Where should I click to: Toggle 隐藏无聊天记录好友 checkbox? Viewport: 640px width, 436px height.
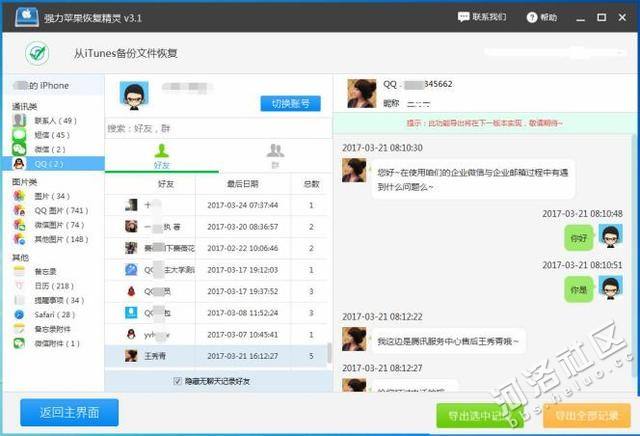(178, 381)
